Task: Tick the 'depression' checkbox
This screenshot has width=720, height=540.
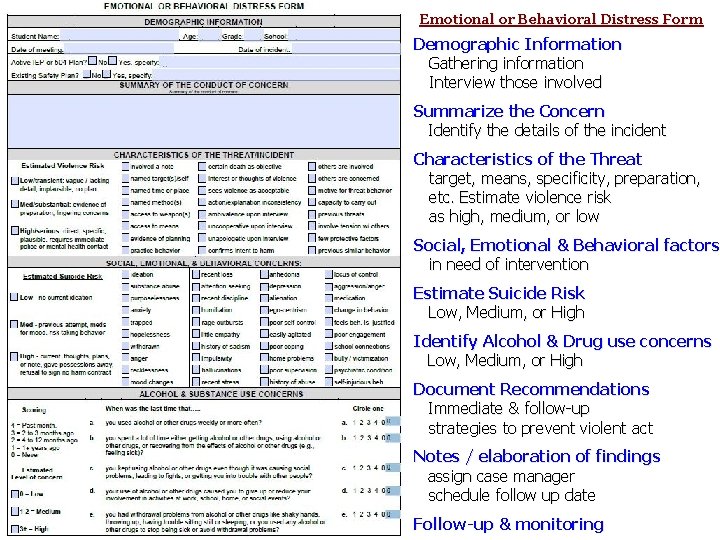Action: tap(264, 286)
